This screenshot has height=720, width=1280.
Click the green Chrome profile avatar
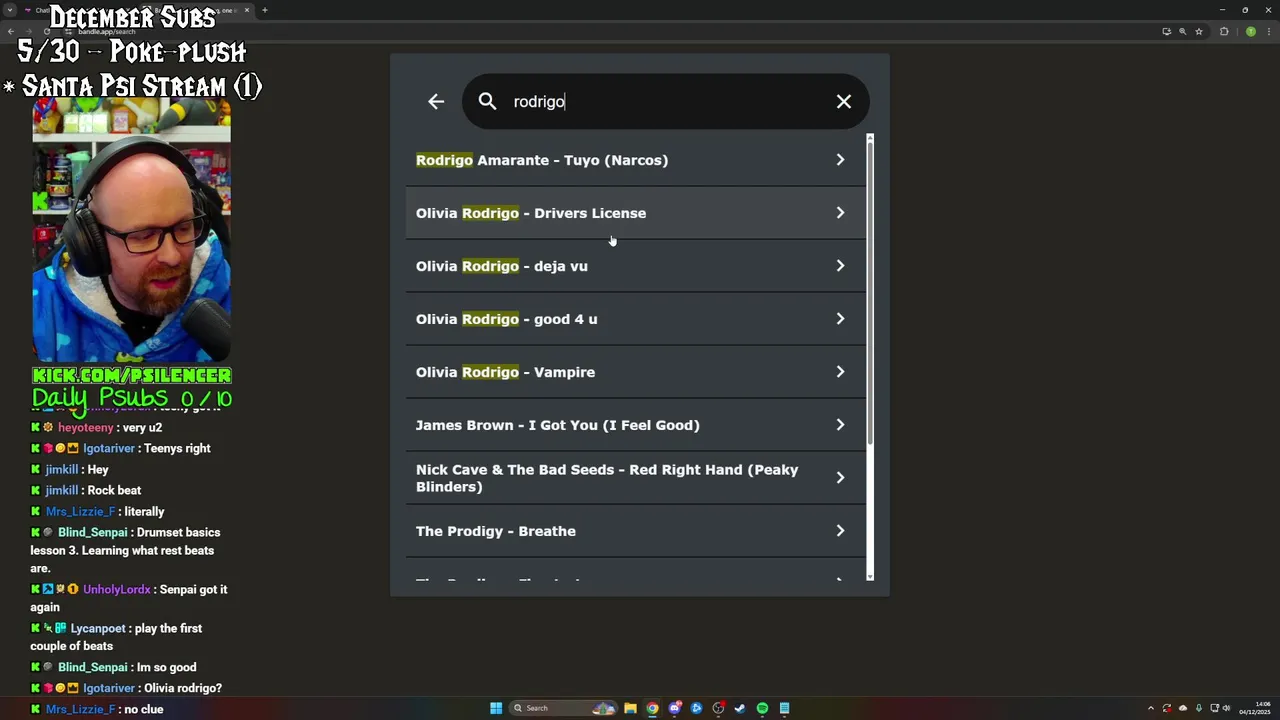click(x=1250, y=31)
